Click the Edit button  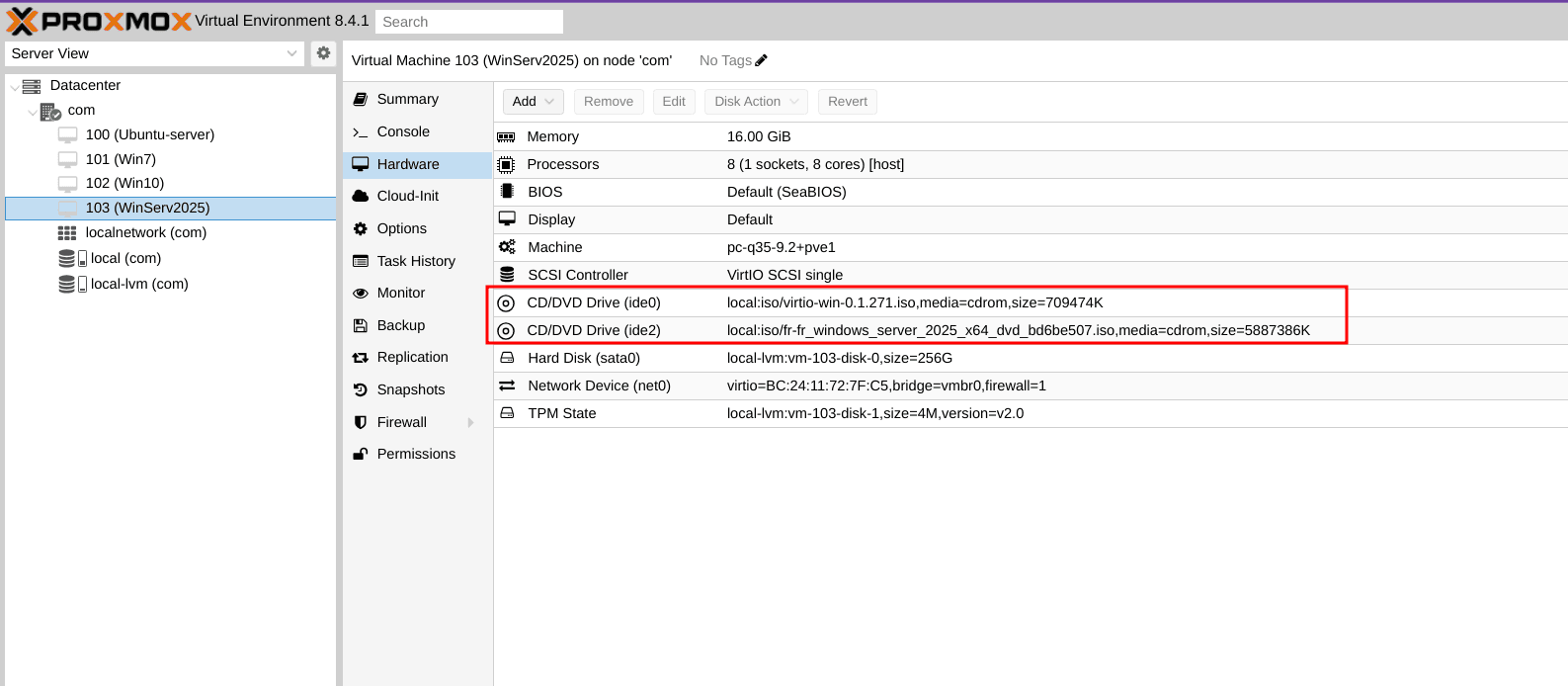(x=674, y=102)
